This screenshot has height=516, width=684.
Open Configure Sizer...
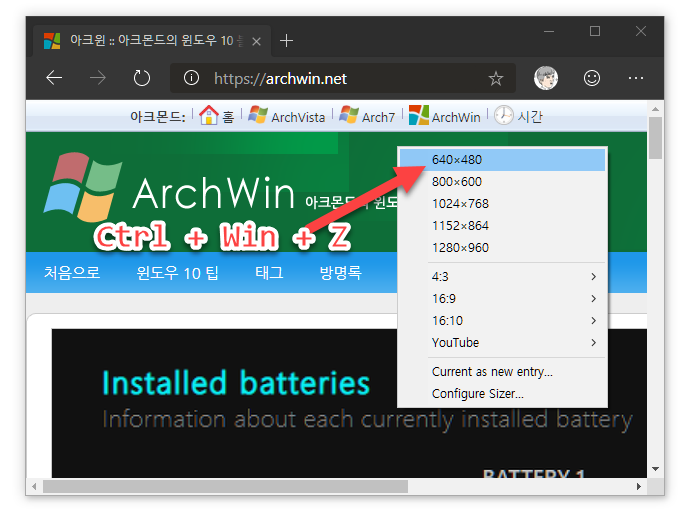coord(503,394)
